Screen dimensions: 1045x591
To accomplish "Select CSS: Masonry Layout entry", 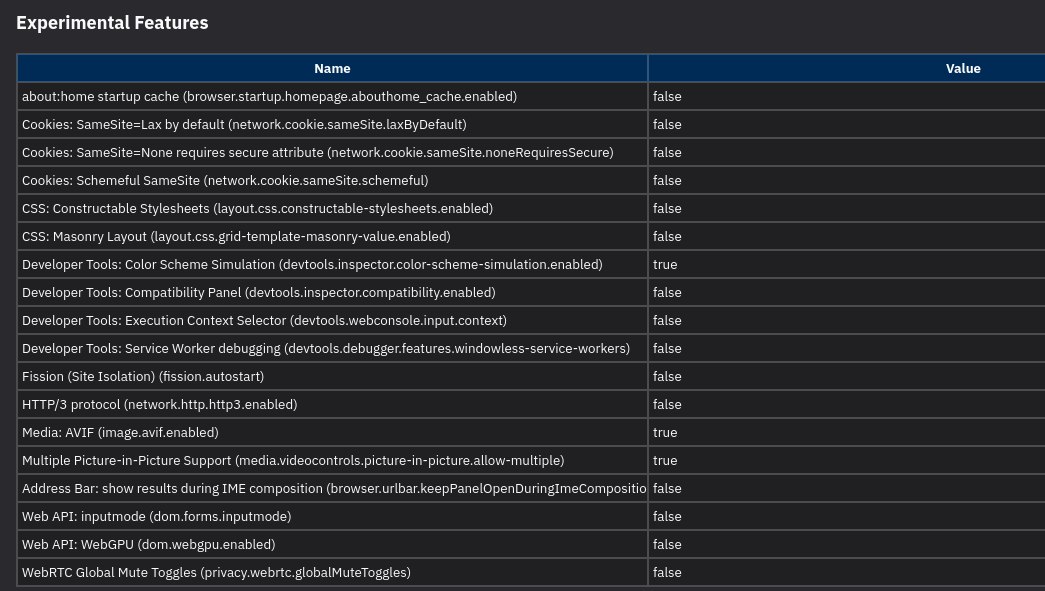I will point(236,237).
